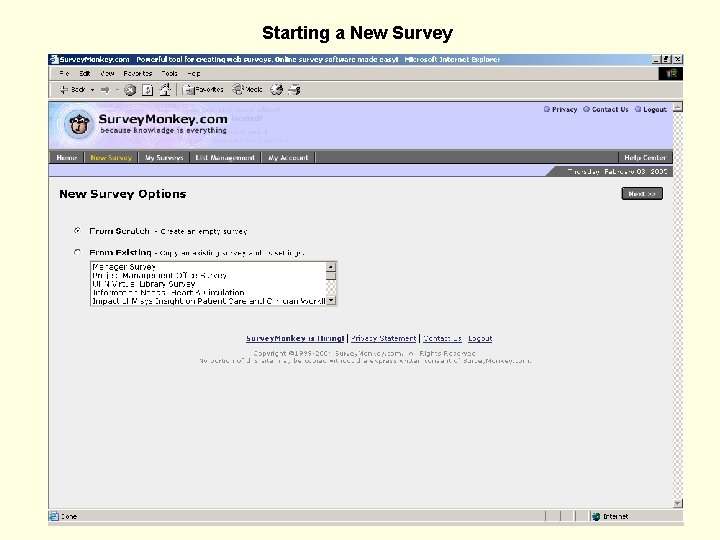Click the page scroll up arrow
720x540 pixels.
click(x=678, y=107)
